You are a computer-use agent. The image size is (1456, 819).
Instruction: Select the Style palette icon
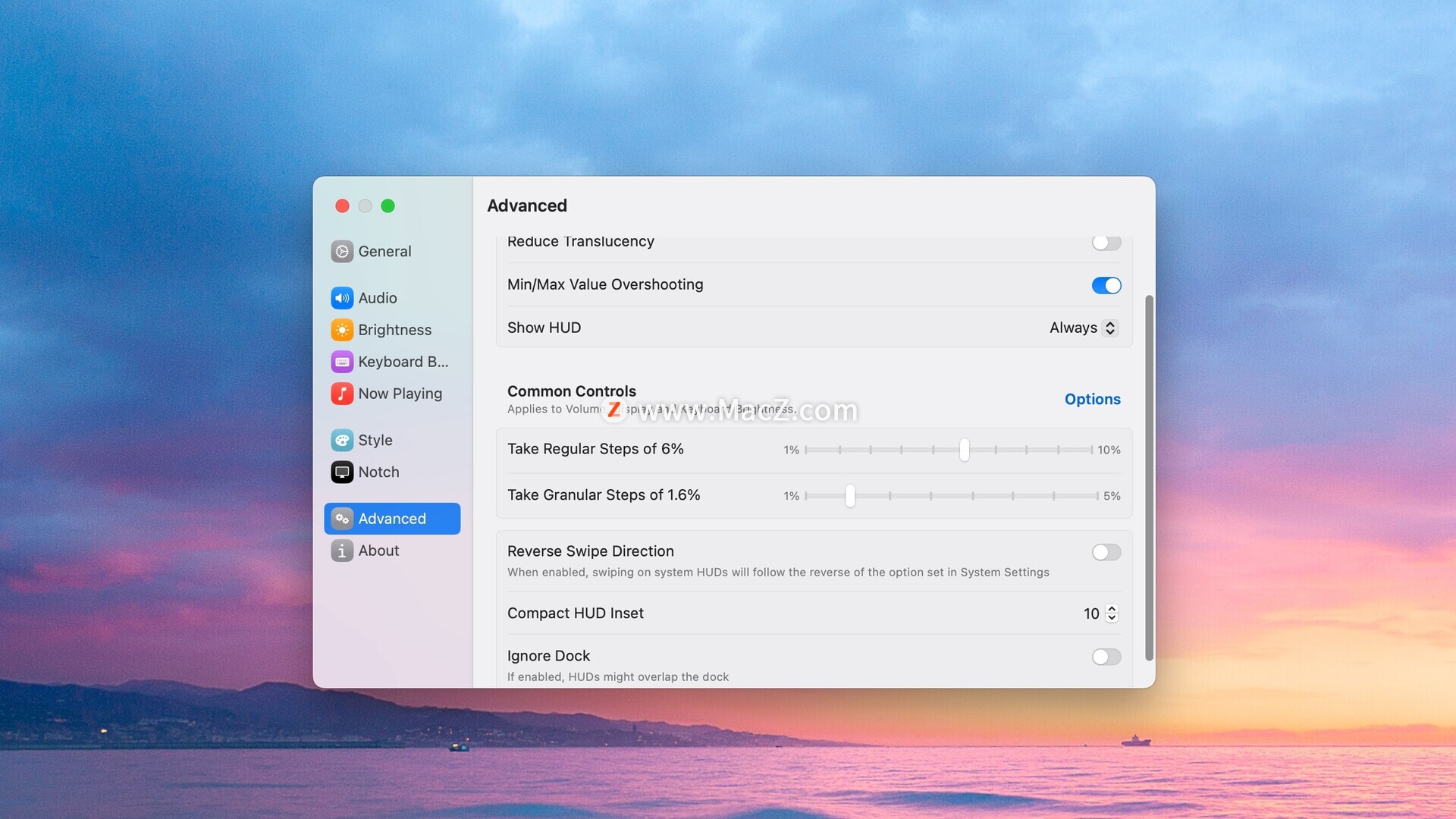(342, 441)
